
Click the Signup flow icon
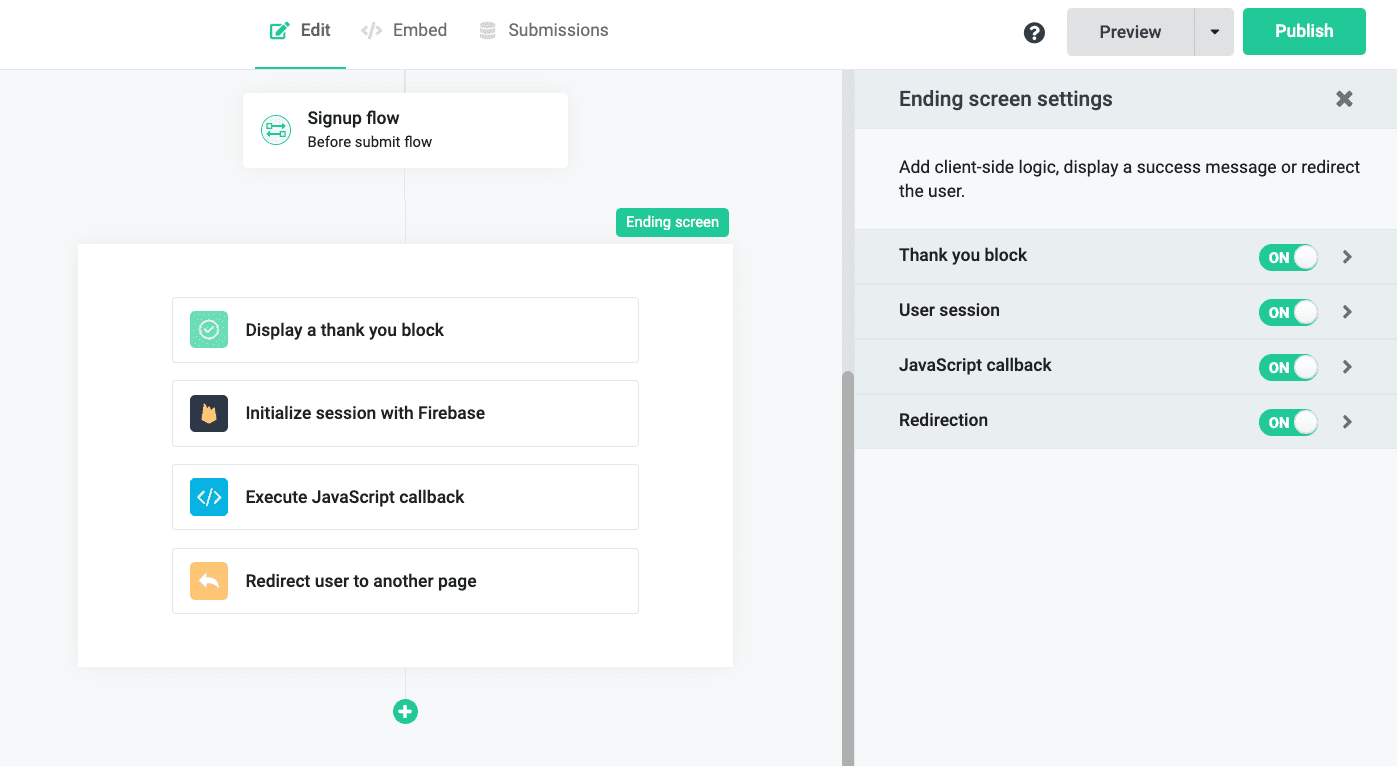276,130
